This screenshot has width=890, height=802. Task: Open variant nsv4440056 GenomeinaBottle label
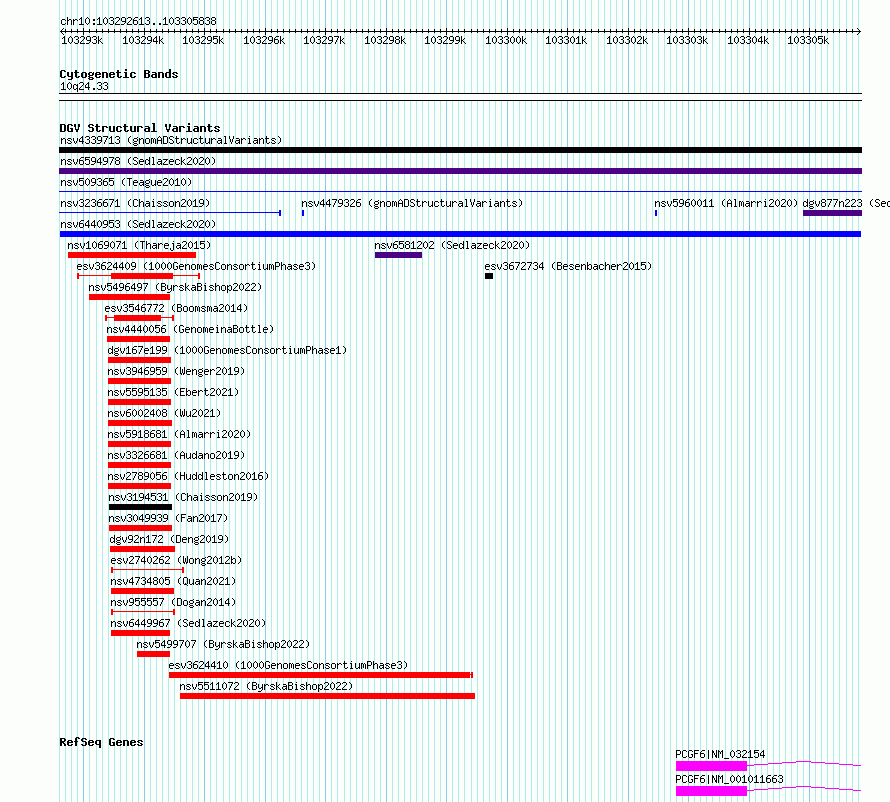(190, 329)
